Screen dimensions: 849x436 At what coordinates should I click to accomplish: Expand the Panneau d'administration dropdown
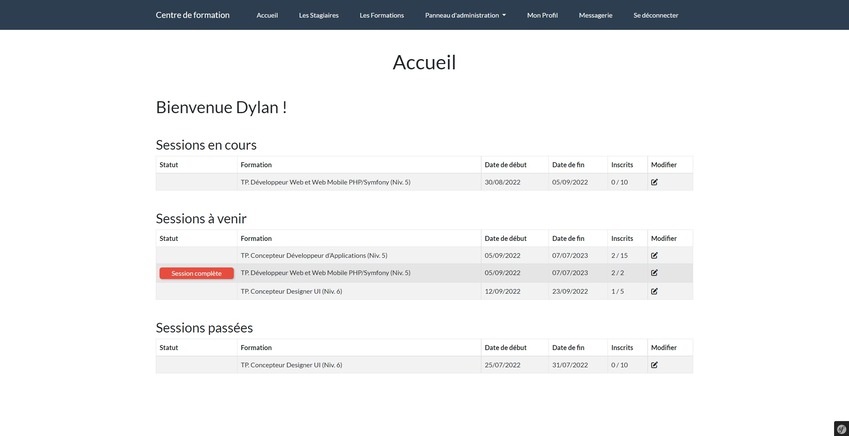465,15
